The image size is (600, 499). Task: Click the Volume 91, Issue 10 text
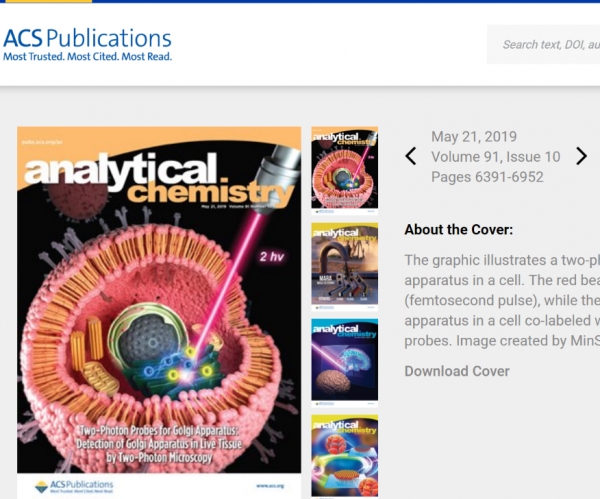click(x=496, y=157)
